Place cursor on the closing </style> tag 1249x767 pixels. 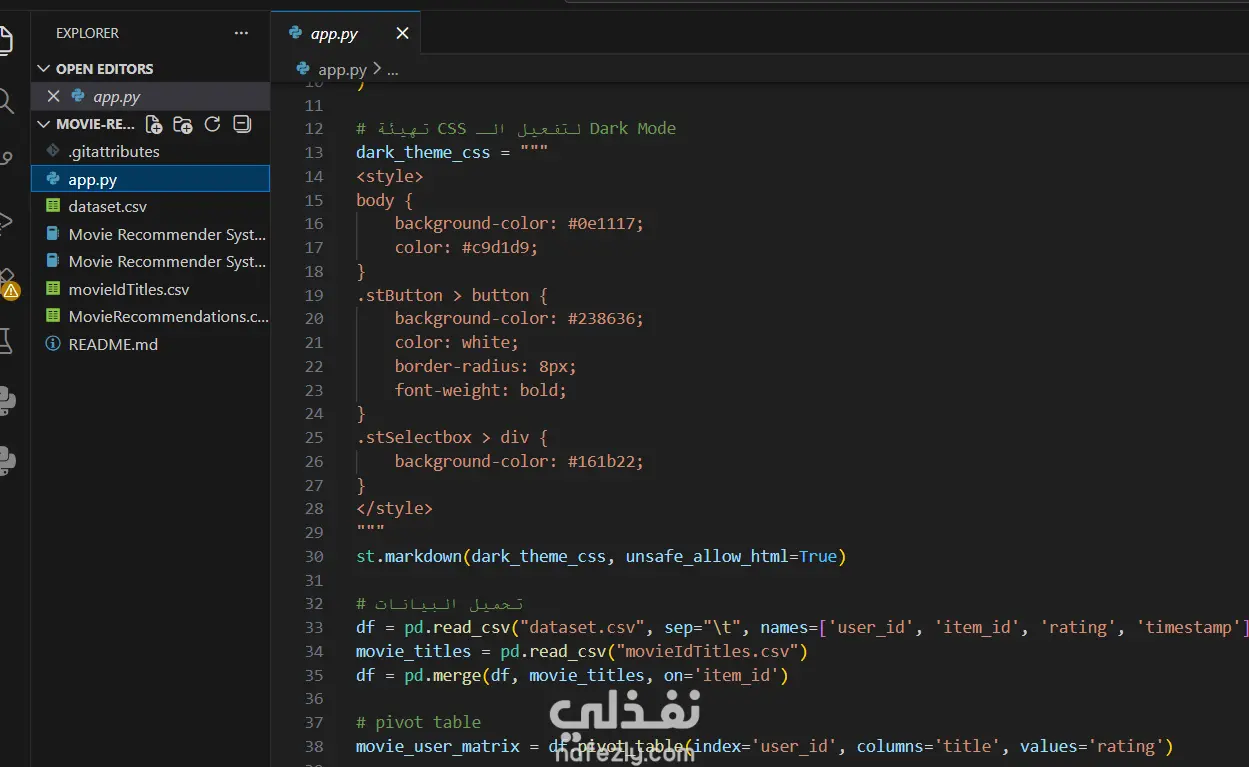pos(394,508)
